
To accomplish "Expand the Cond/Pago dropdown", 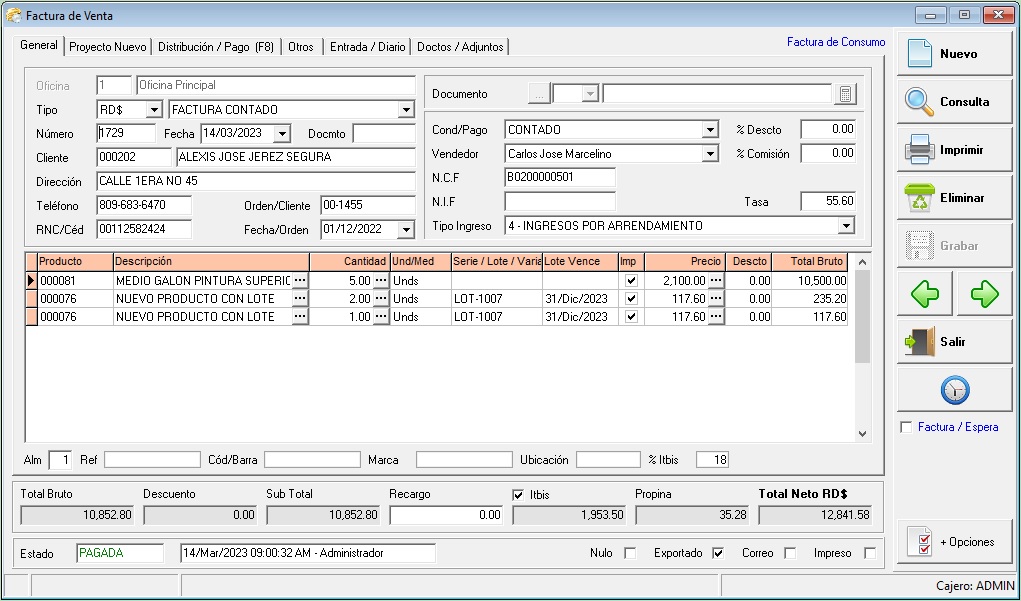I will (x=710, y=130).
